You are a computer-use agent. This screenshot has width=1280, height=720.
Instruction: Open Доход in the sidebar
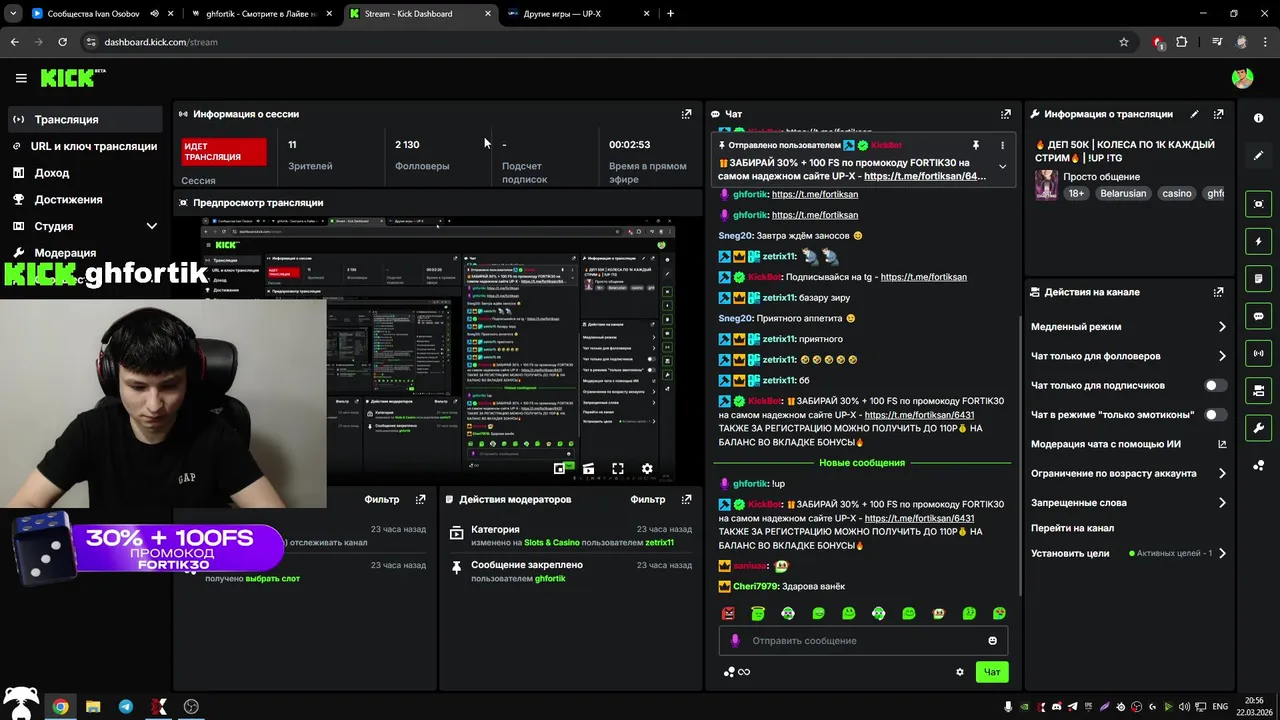85,173
